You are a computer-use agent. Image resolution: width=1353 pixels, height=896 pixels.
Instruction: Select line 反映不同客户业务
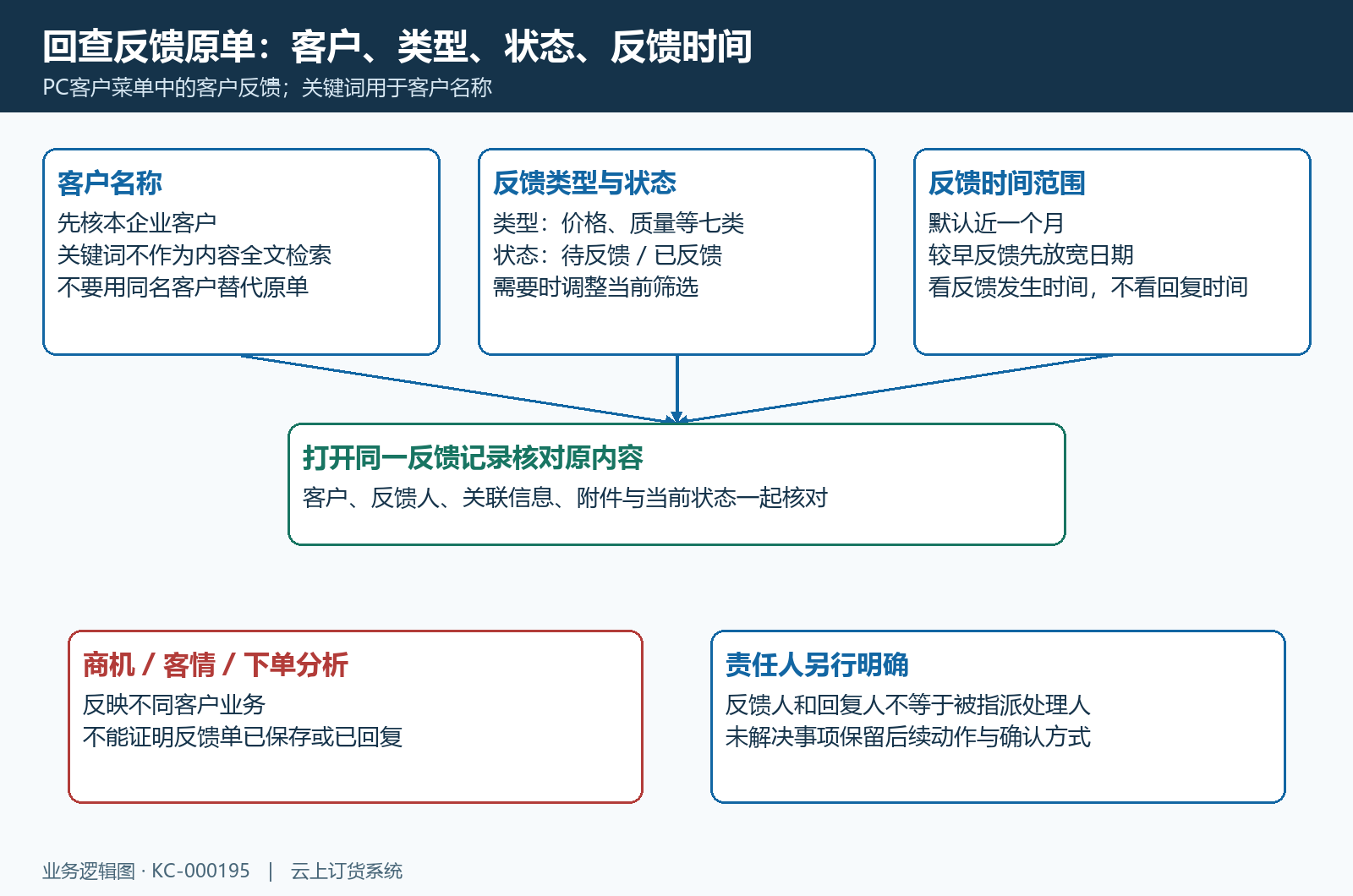click(x=174, y=705)
